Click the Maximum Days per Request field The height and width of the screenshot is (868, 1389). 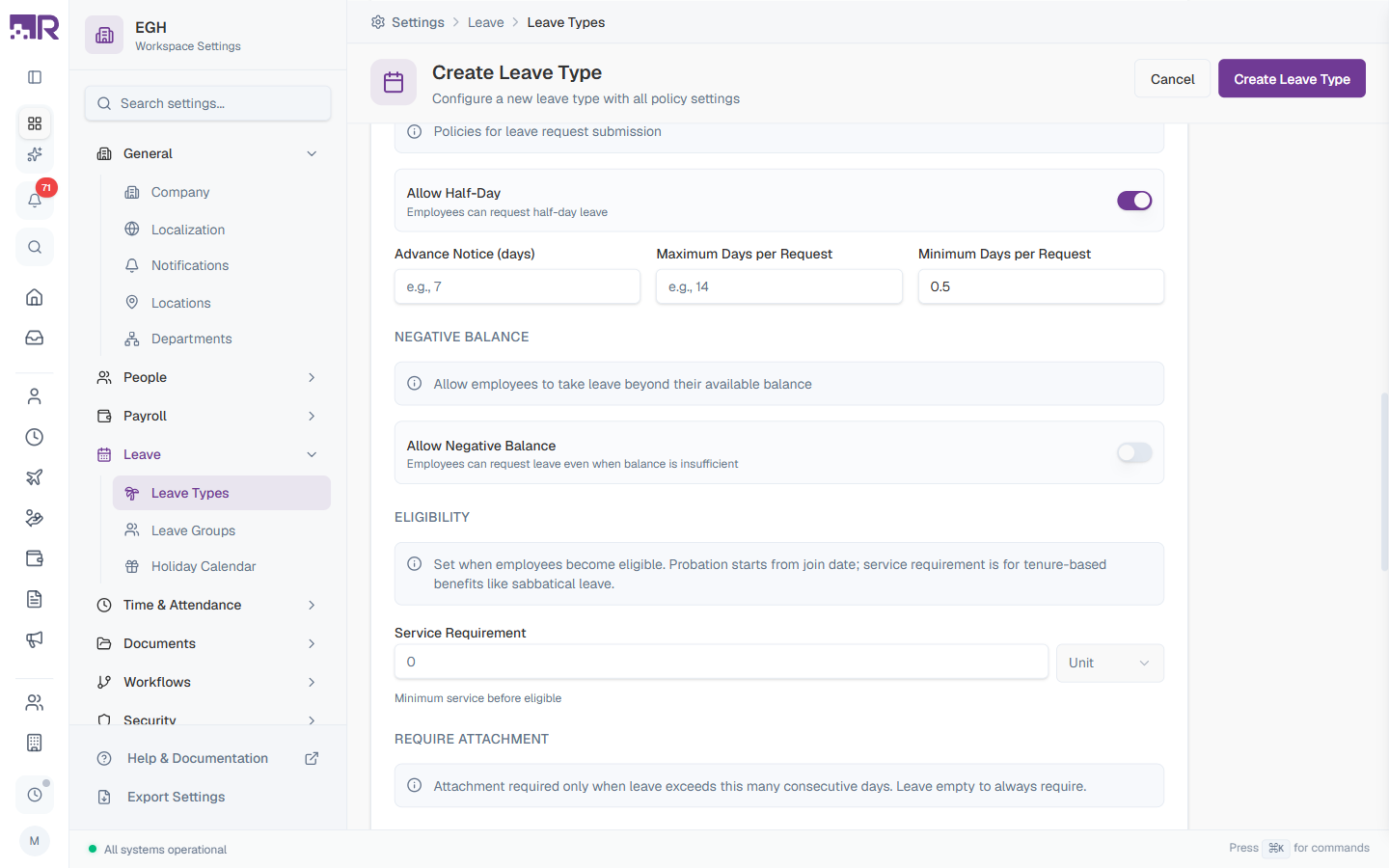tap(779, 286)
